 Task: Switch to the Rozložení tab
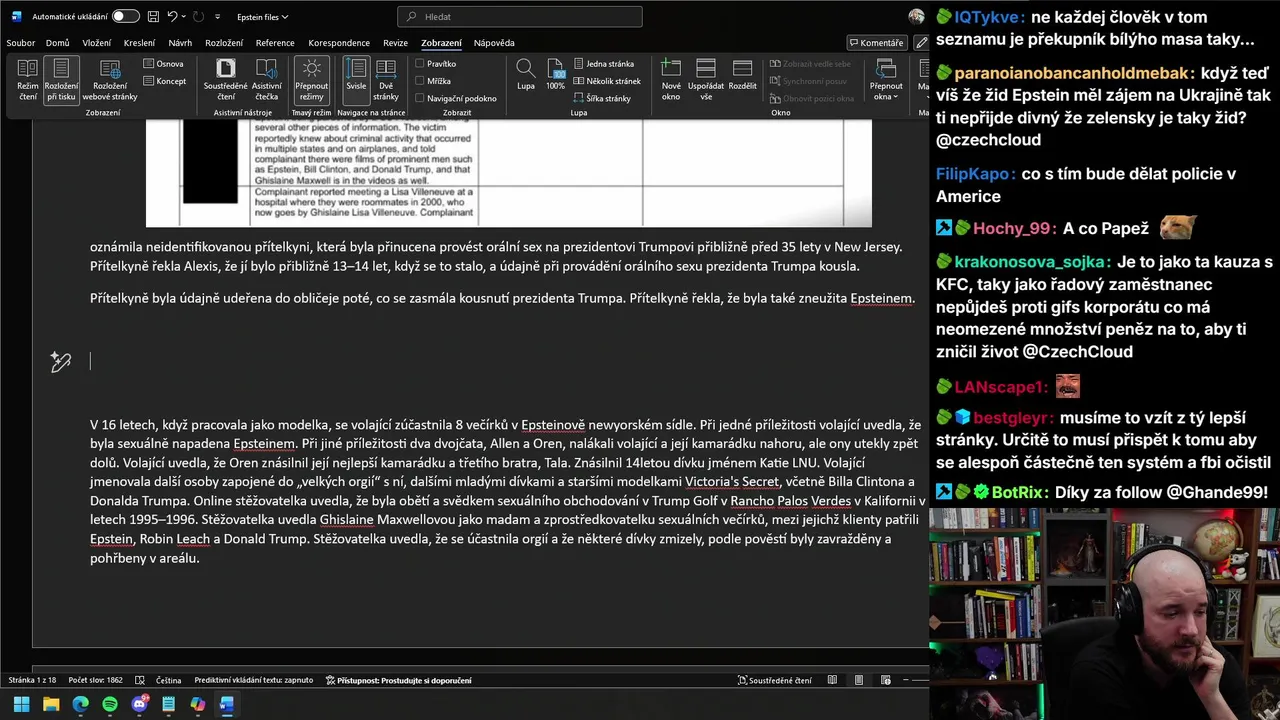click(x=224, y=43)
